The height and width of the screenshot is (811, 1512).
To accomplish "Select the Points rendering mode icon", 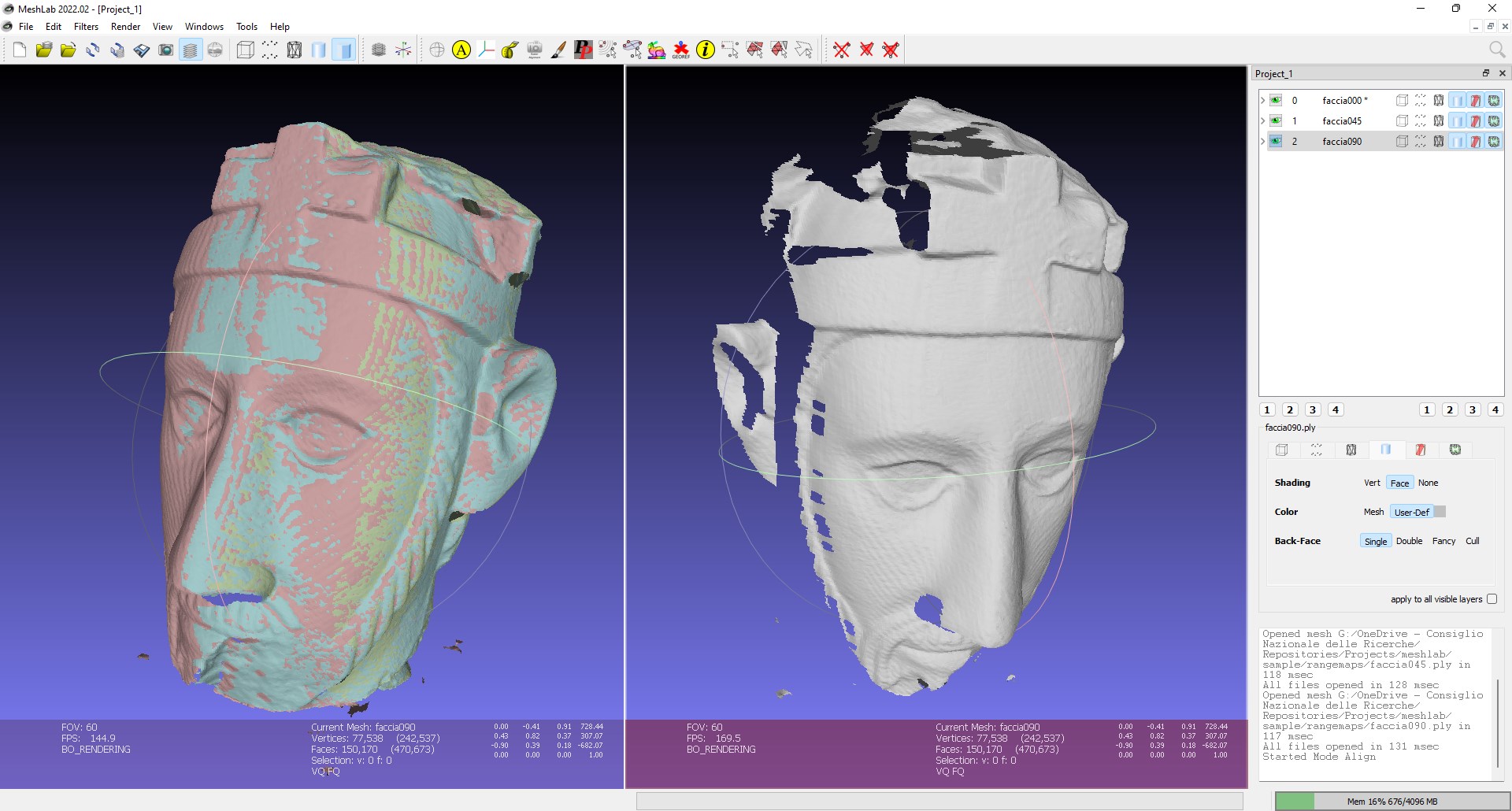I will (269, 50).
